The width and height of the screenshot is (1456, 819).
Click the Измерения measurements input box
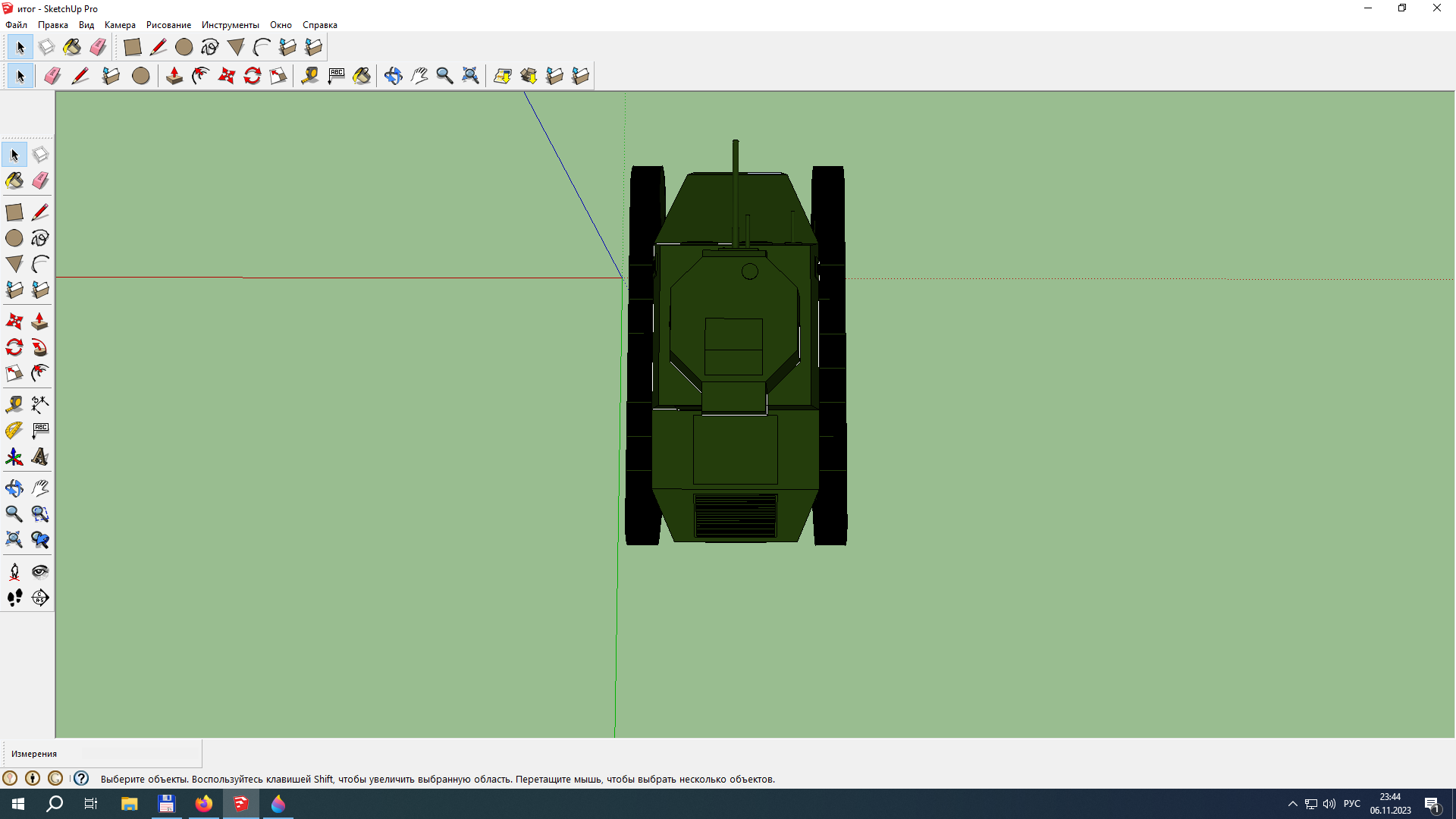[140, 754]
